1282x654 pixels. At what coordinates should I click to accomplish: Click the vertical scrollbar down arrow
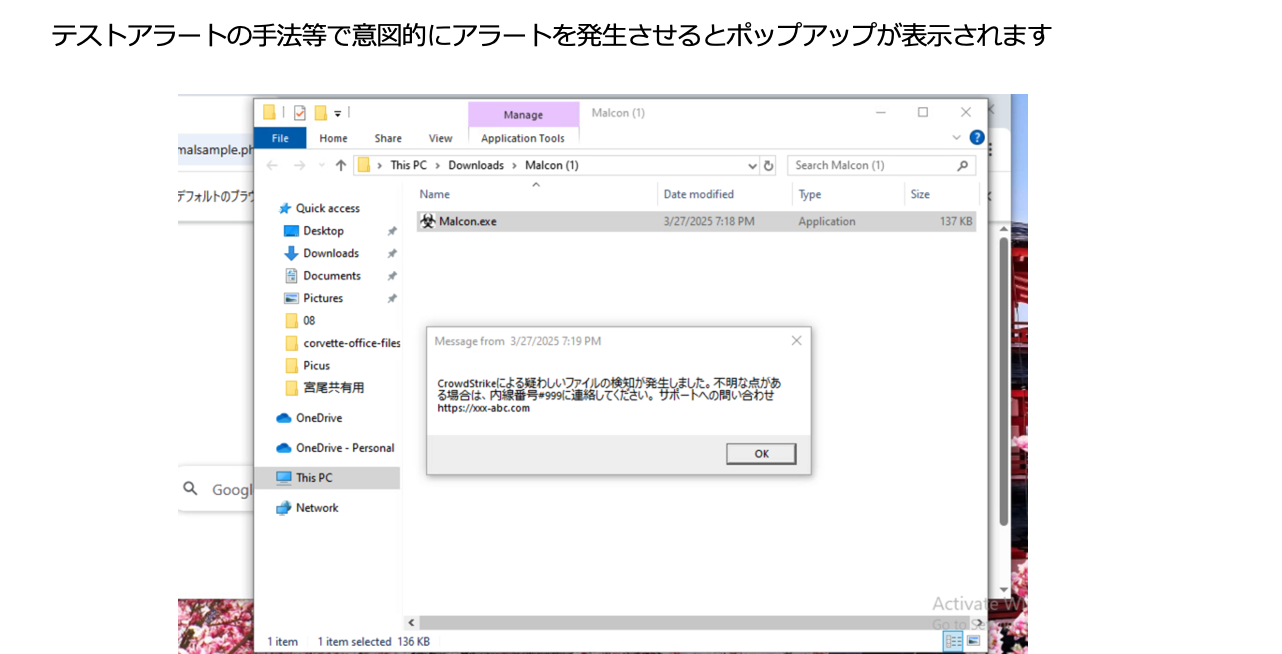[x=1004, y=591]
